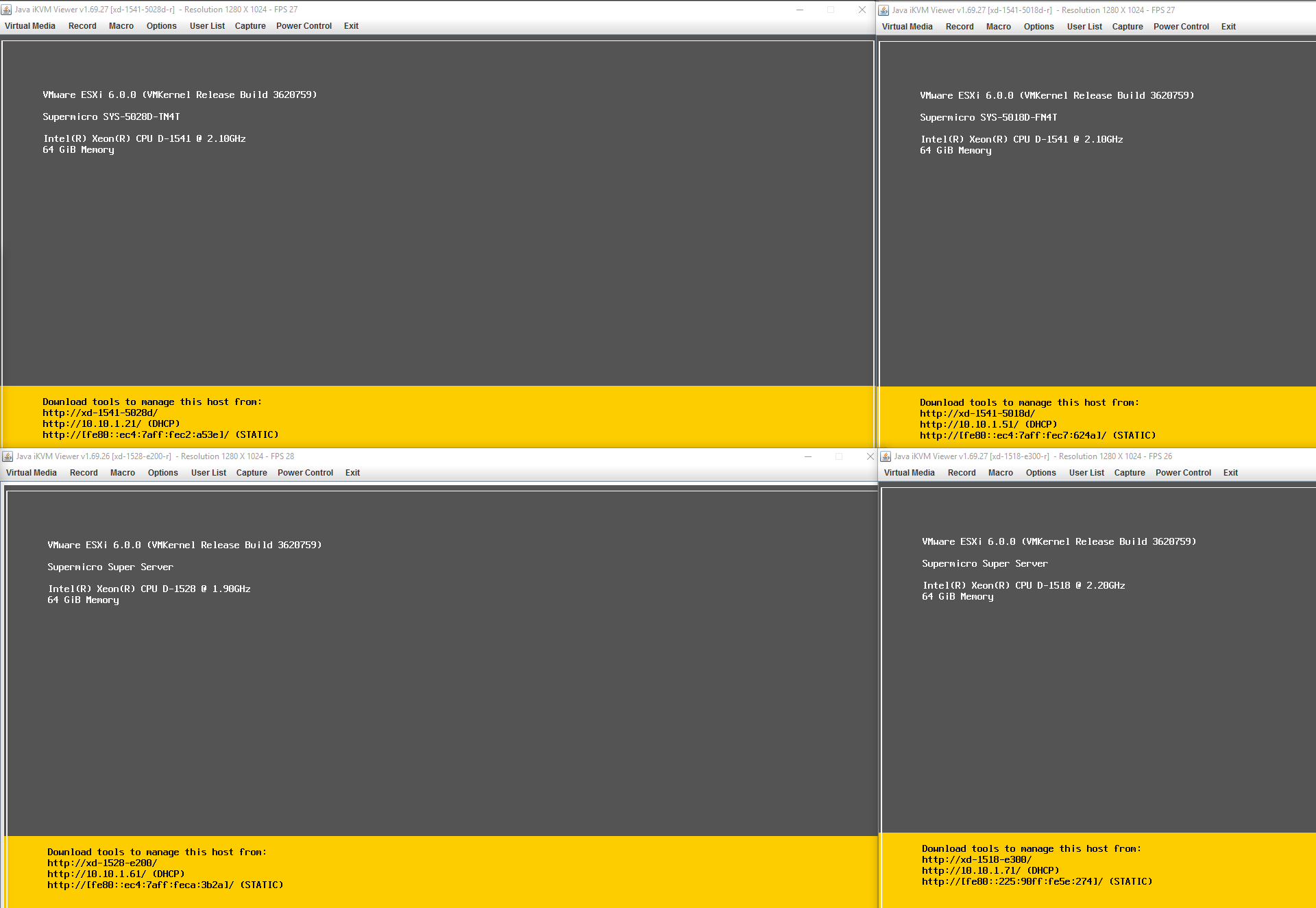
Task: Open Power Control in xd-1528-e200-r window
Action: (305, 473)
